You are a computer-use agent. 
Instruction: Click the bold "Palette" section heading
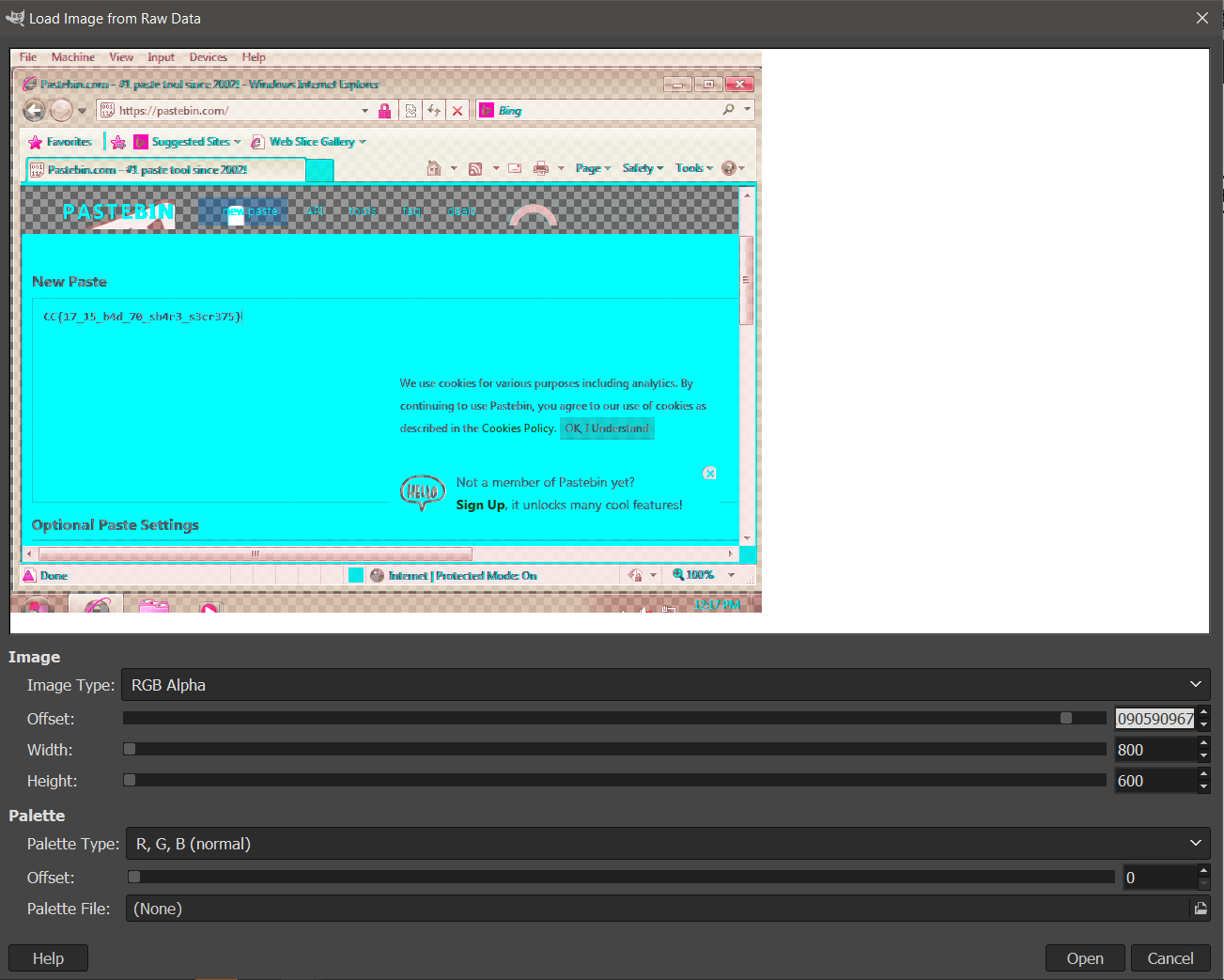37,816
